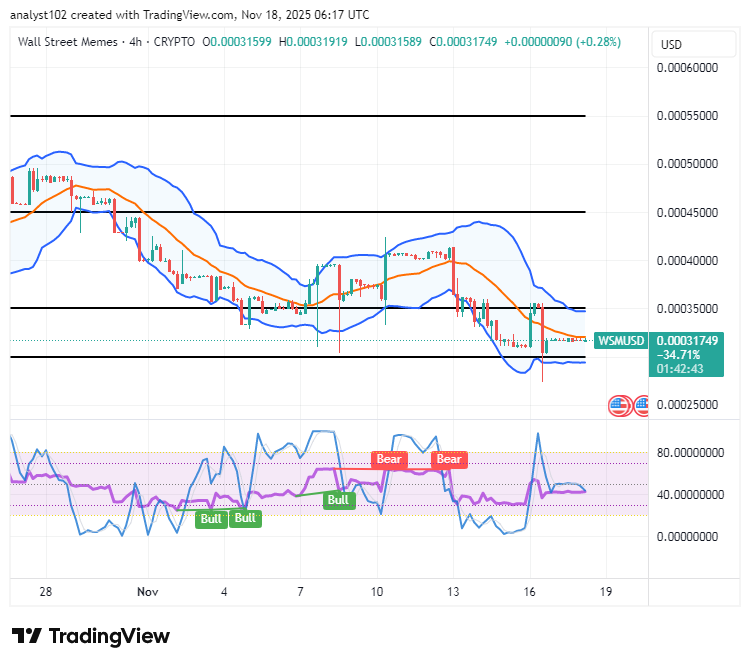This screenshot has height=666, width=750.
Task: Click the WSMUSD price label tag
Action: point(620,341)
